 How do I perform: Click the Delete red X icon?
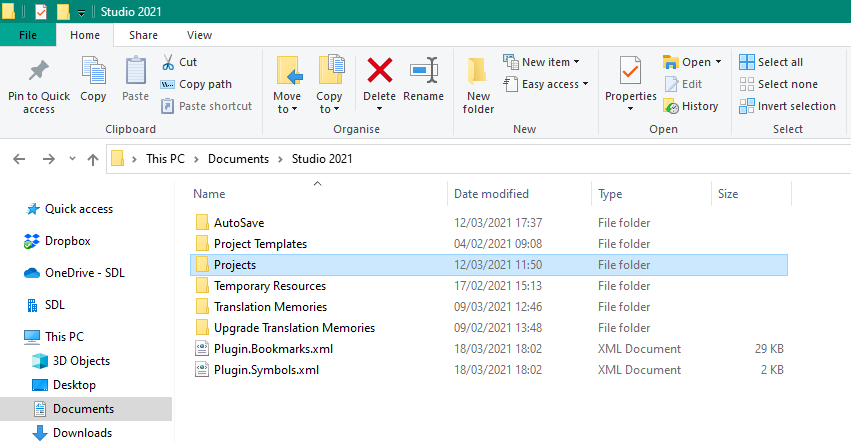click(x=379, y=72)
